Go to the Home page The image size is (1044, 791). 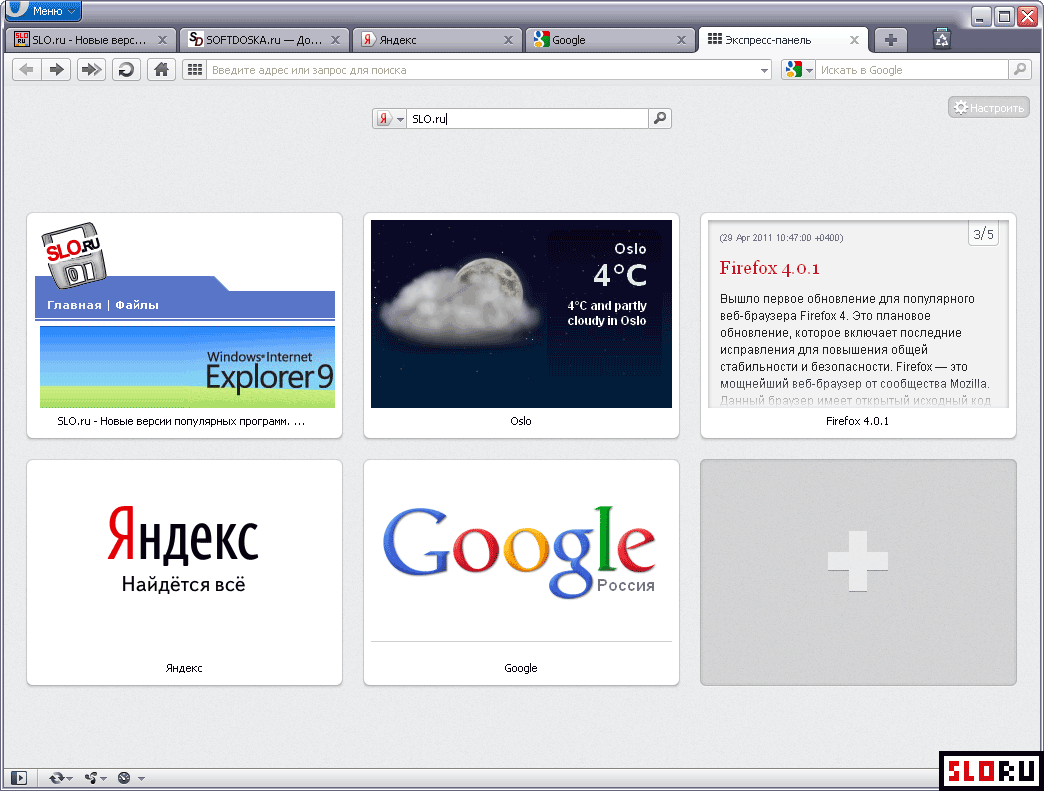click(x=161, y=69)
